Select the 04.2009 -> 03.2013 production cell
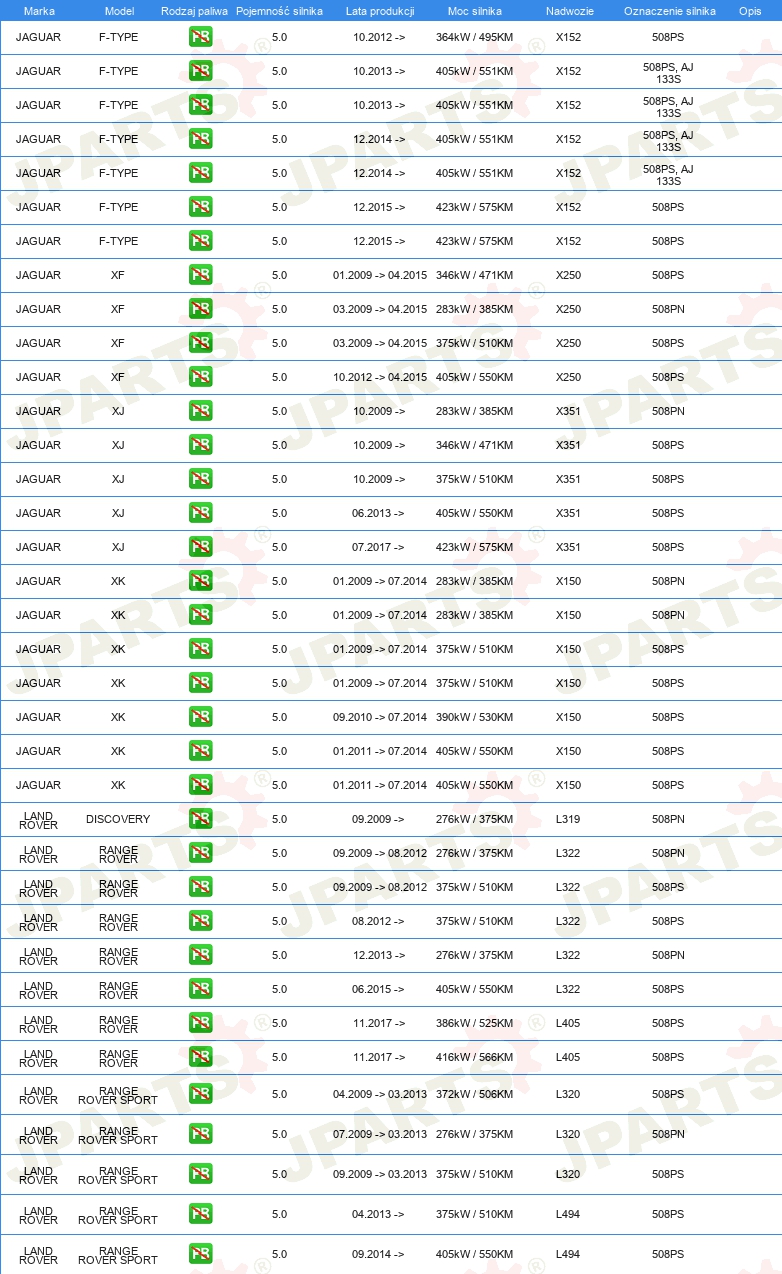Viewport: 782px width, 1274px height. coord(380,1094)
